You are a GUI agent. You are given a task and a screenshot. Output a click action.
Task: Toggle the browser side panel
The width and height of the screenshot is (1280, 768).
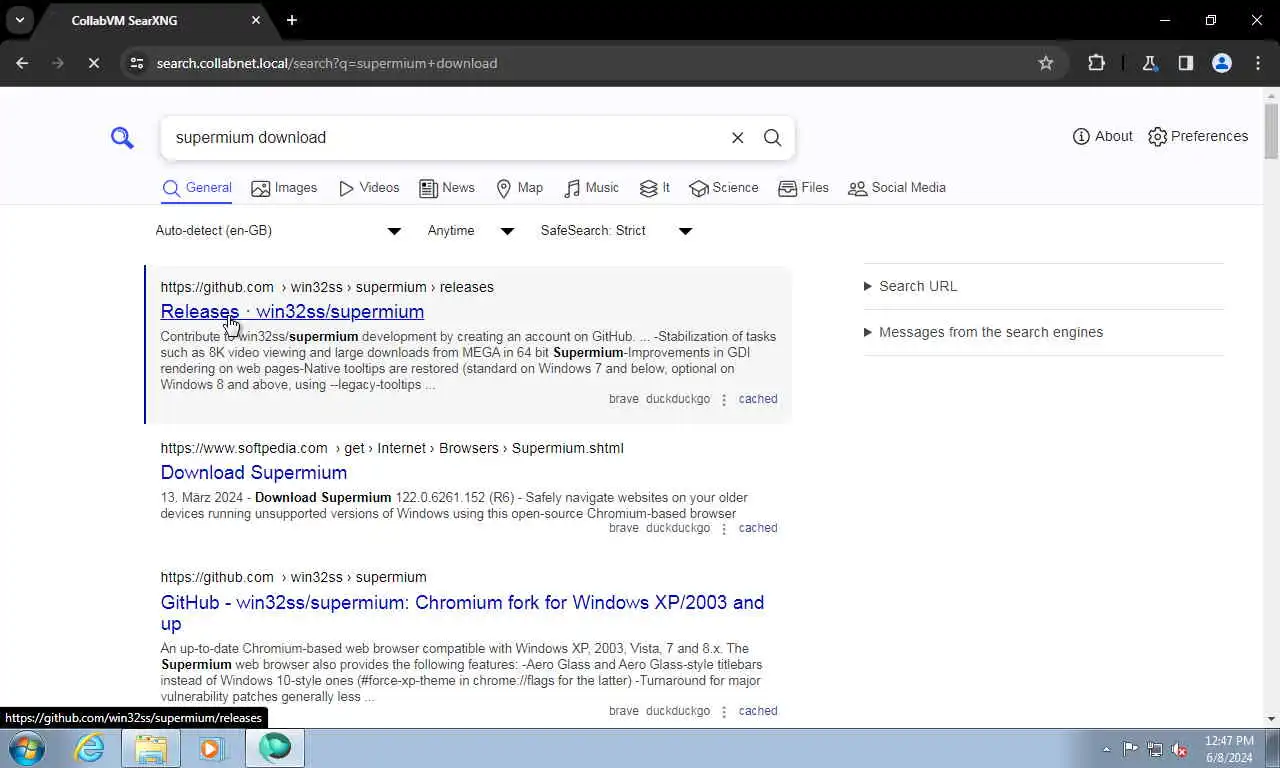[1185, 63]
